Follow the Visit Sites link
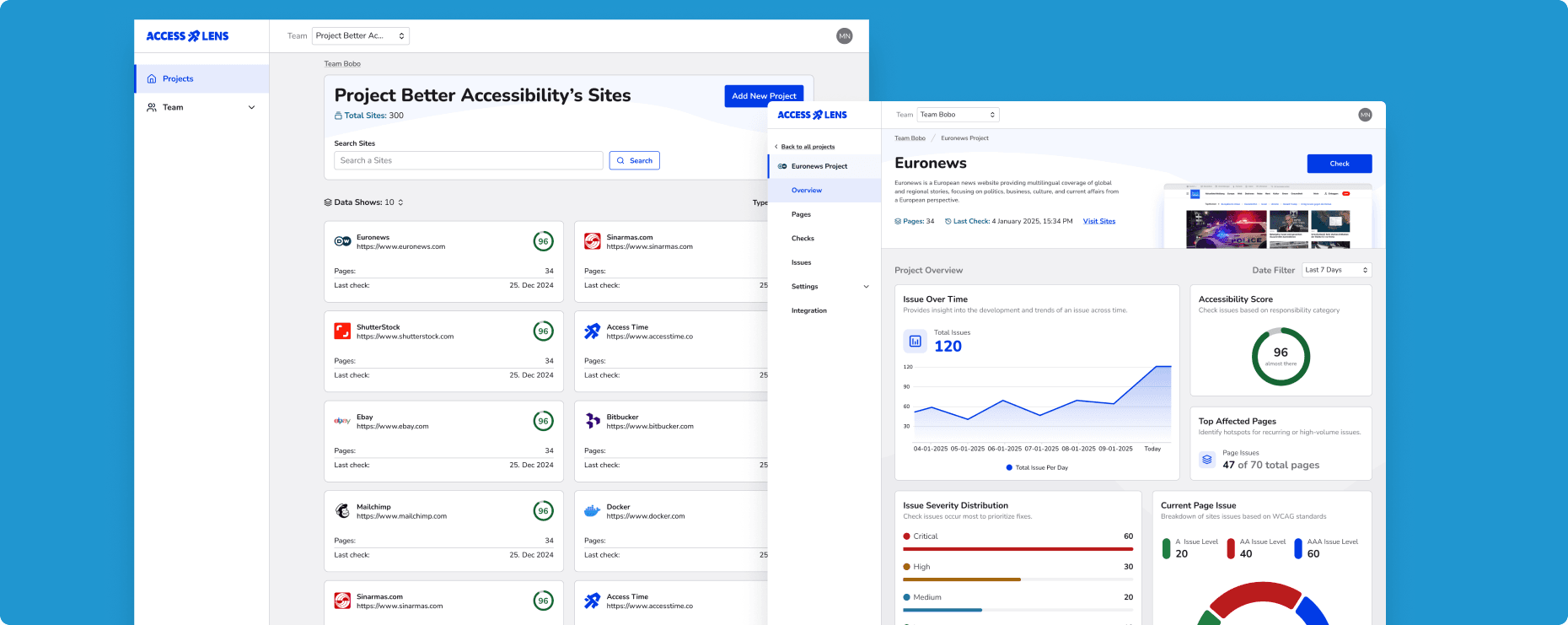 coord(1098,222)
